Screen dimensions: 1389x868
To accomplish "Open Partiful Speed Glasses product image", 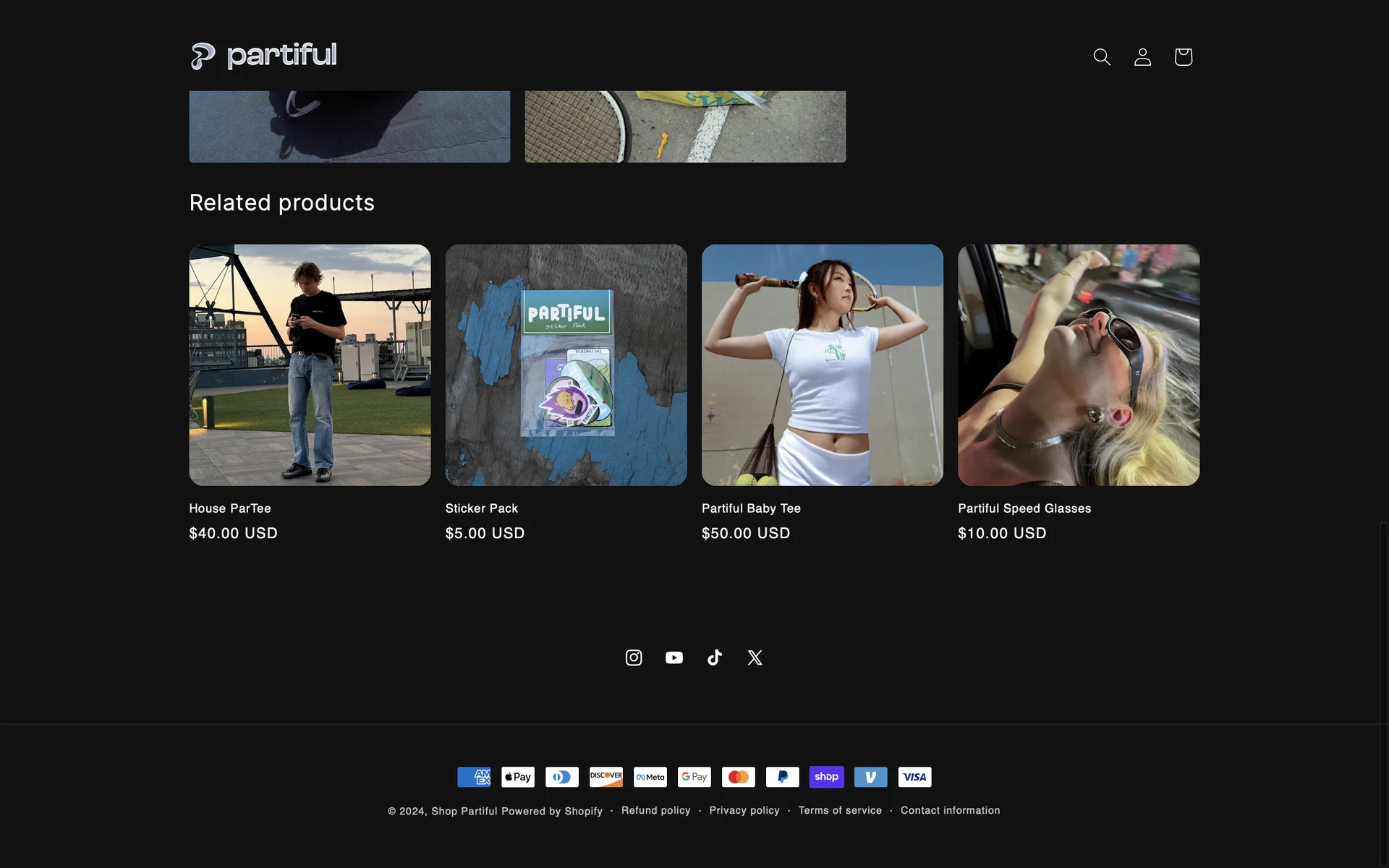I will click(1078, 365).
